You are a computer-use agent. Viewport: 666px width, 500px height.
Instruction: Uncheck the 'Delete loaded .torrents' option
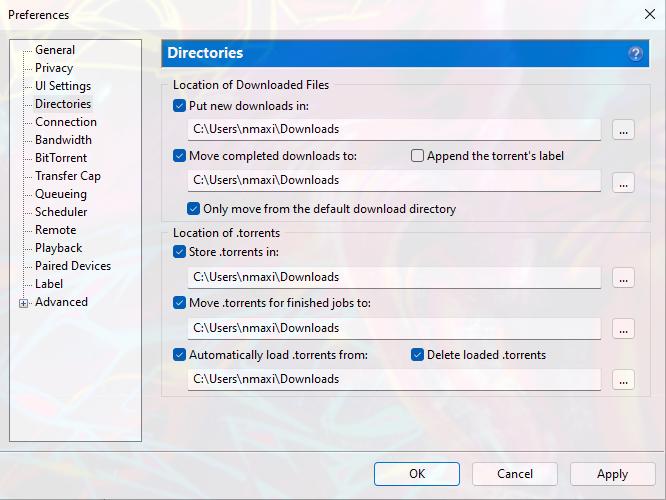[x=417, y=355]
